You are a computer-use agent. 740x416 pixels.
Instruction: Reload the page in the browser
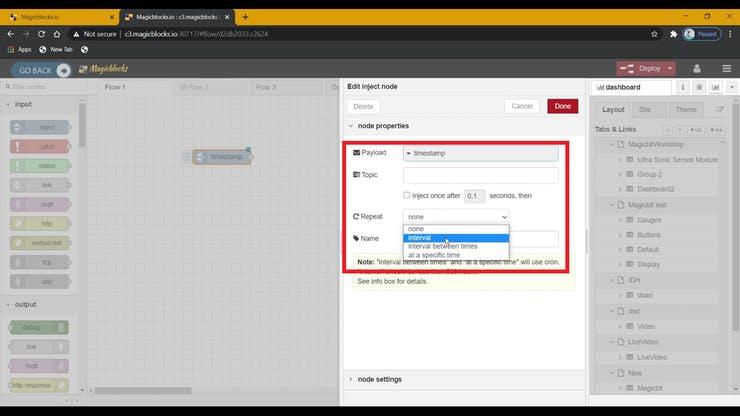coord(48,33)
